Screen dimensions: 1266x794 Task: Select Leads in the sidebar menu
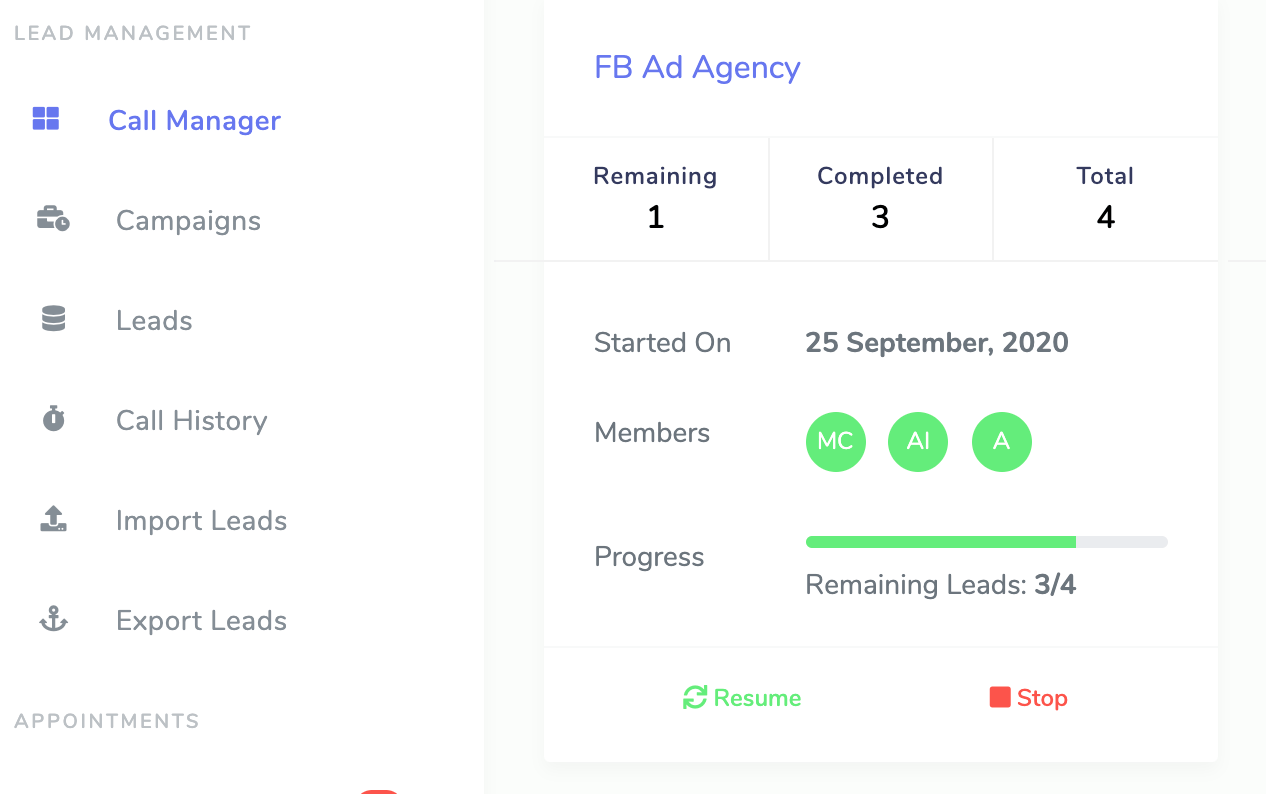(154, 321)
